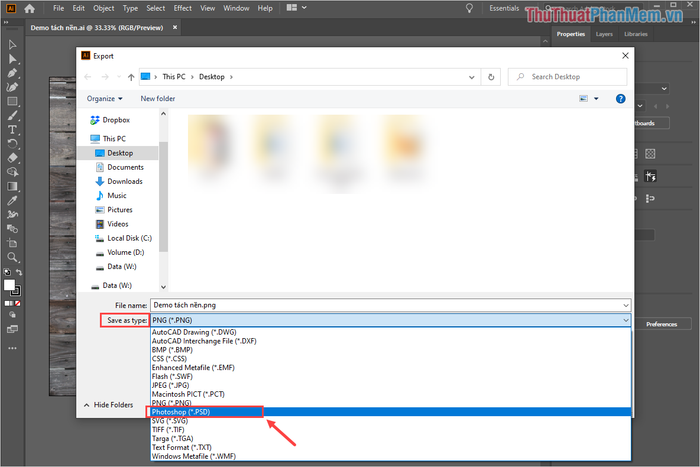
Task: Open the Discover lightbulb icon
Action: [x=469, y=8]
